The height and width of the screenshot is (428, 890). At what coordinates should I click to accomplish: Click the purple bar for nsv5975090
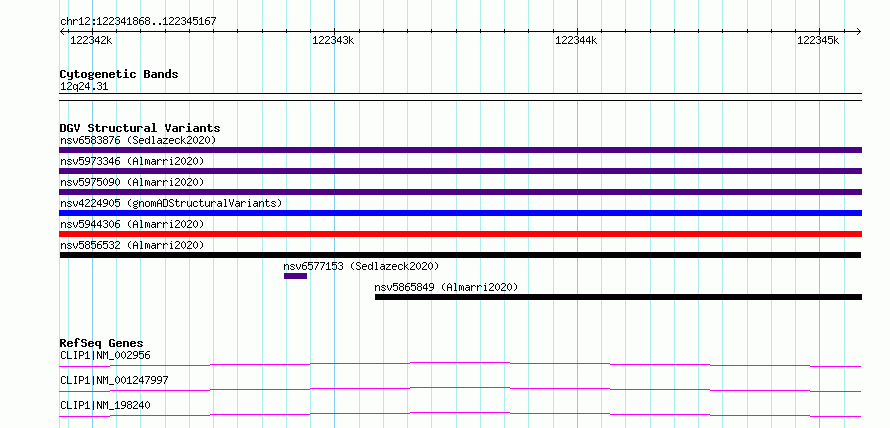[x=460, y=192]
